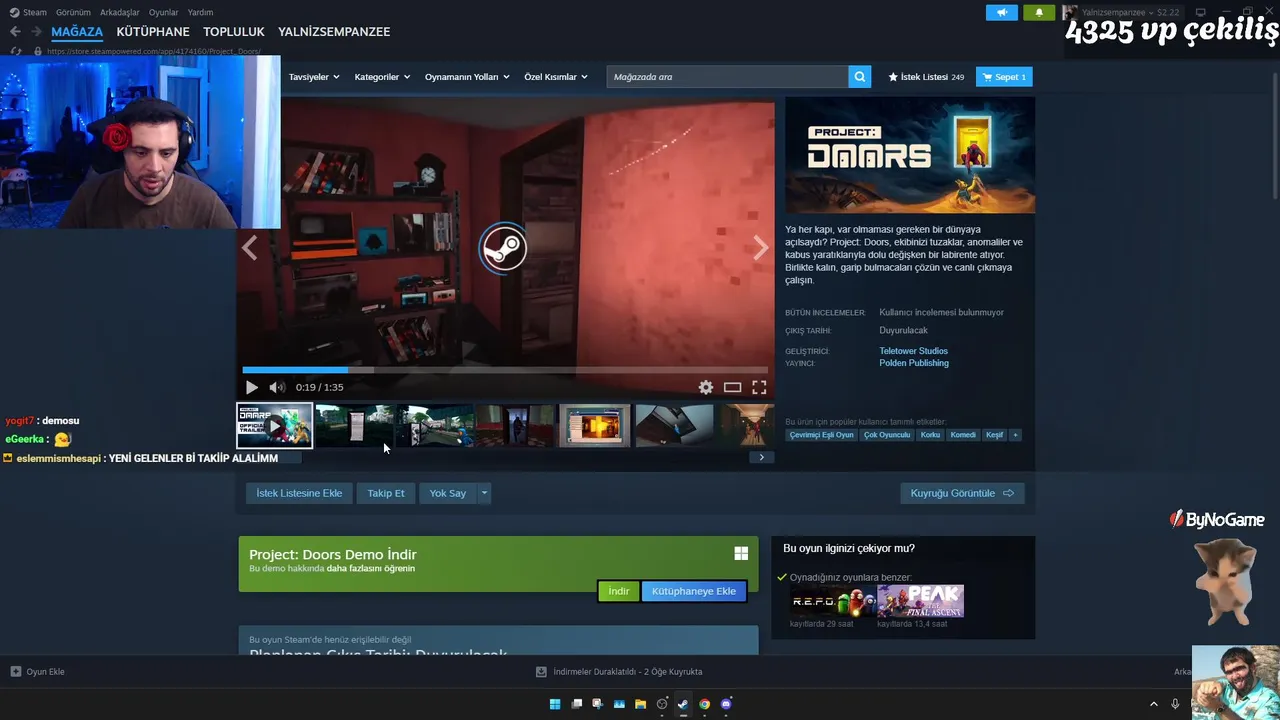Click İstek Listesine Ekle button

[x=299, y=493]
